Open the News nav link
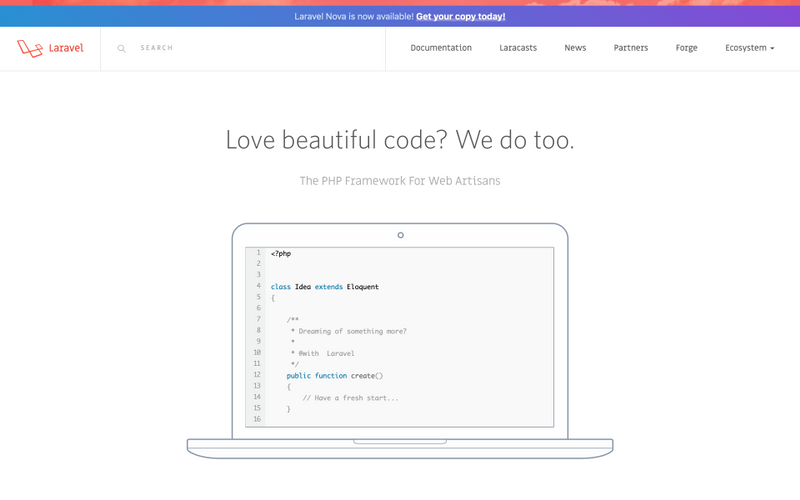The width and height of the screenshot is (800, 500). tap(575, 48)
